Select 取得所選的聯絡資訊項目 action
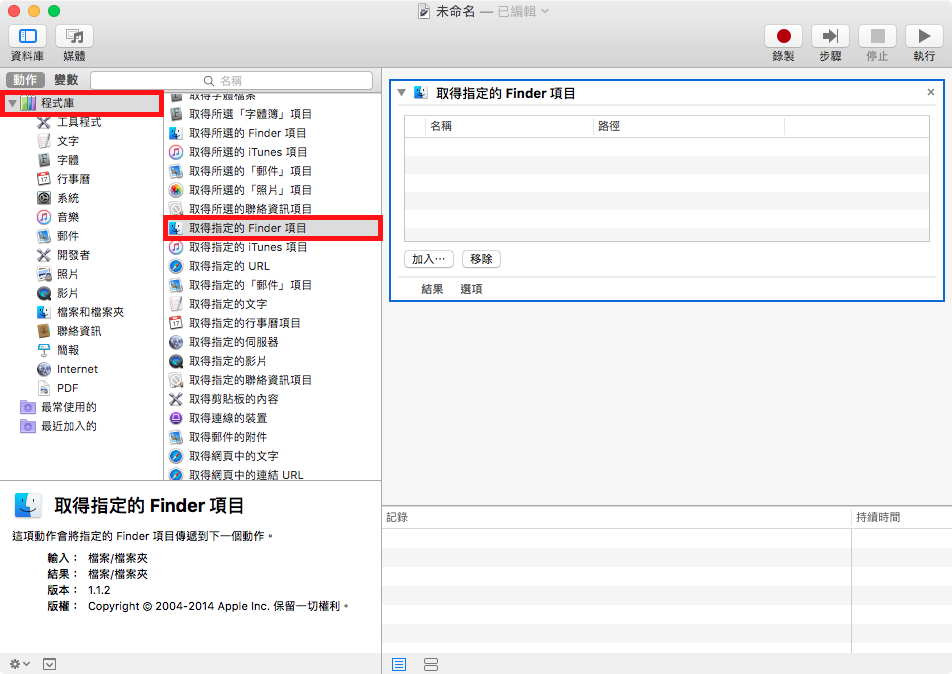952x674 pixels. (272, 208)
